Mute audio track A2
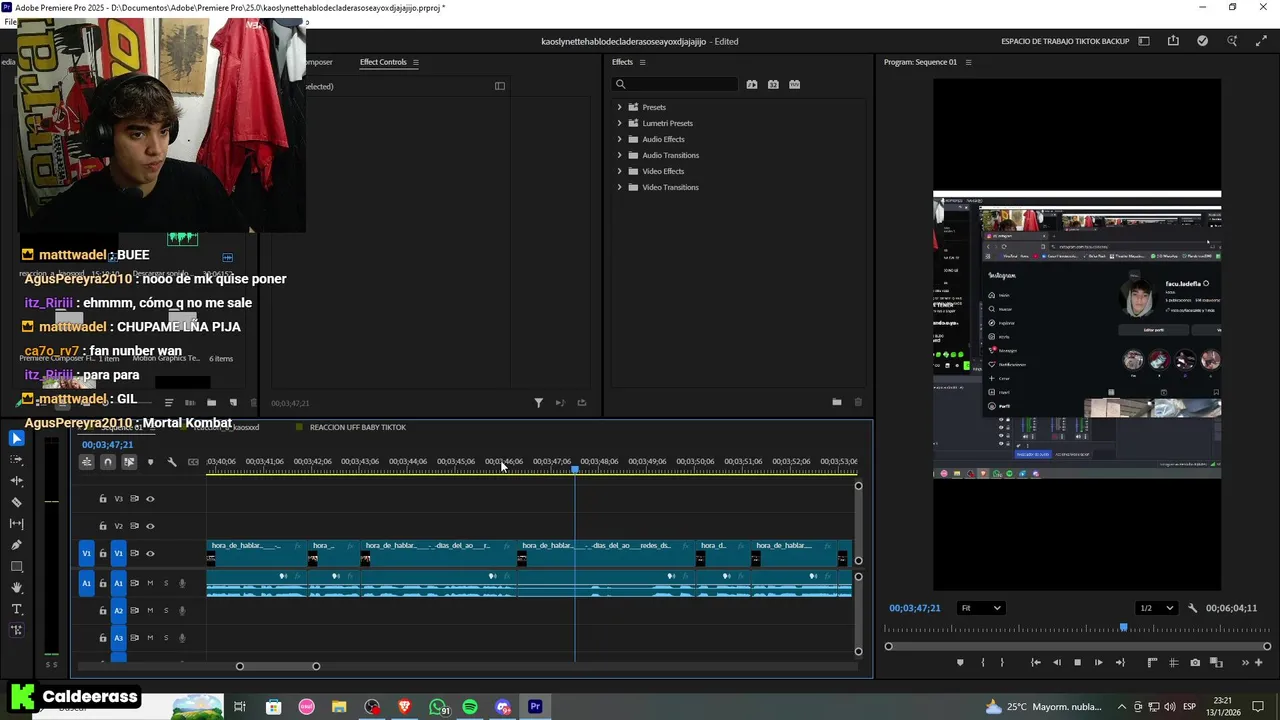This screenshot has width=1280, height=720. tap(150, 610)
